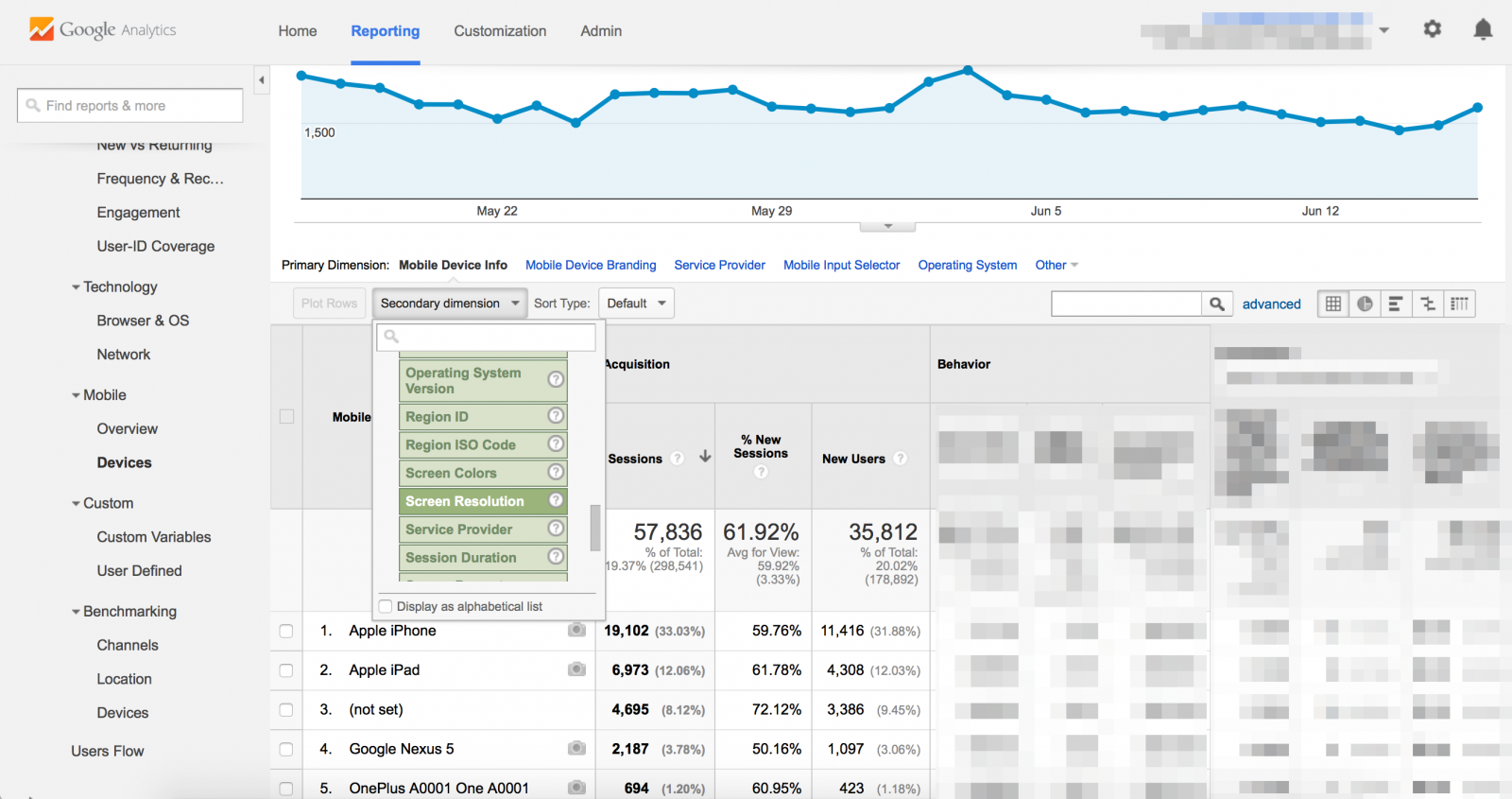1512x799 pixels.
Task: Click Mobile Device Branding dimension link
Action: pos(591,265)
